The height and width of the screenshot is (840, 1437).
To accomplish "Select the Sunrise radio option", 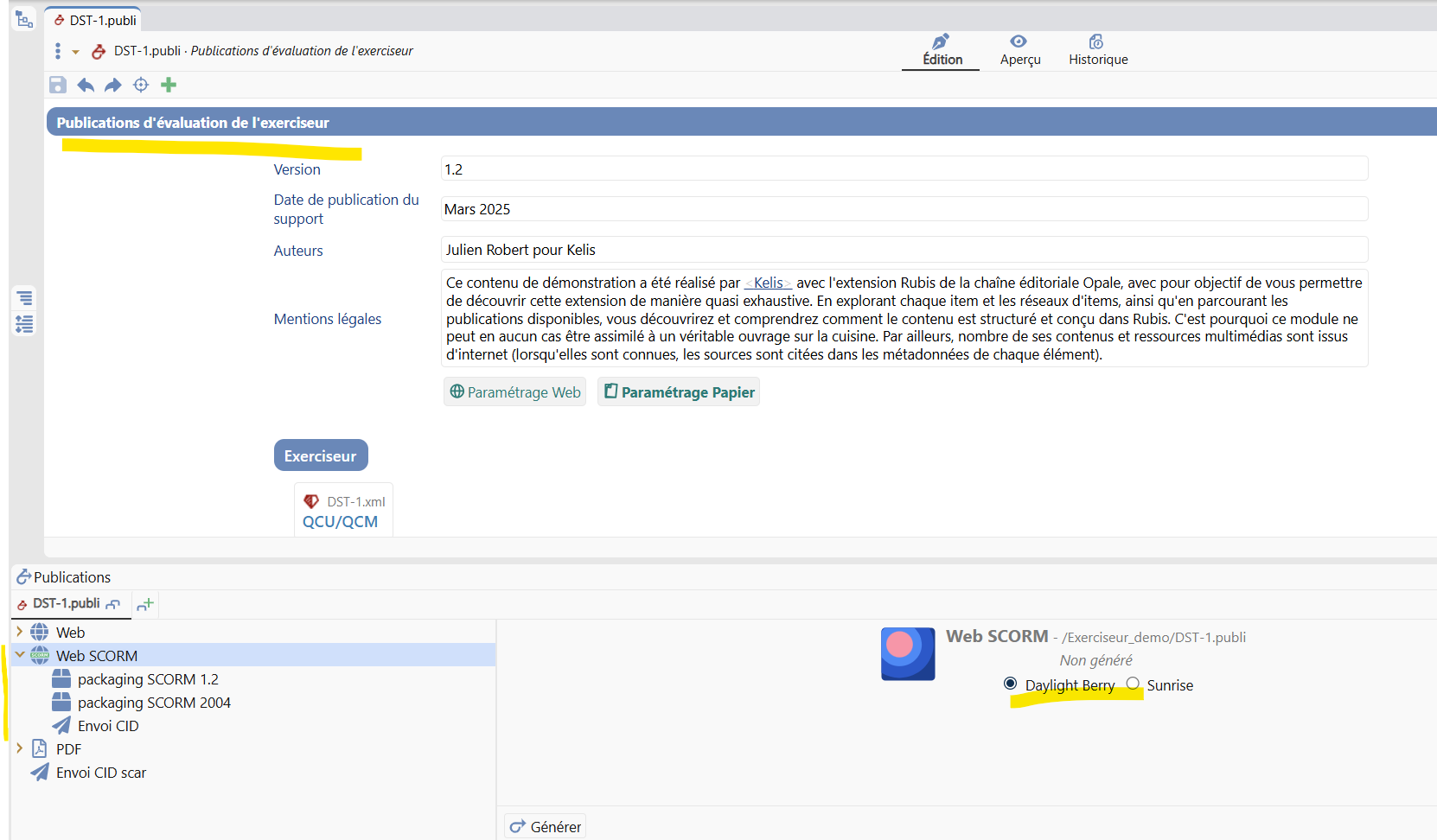I will (1133, 684).
